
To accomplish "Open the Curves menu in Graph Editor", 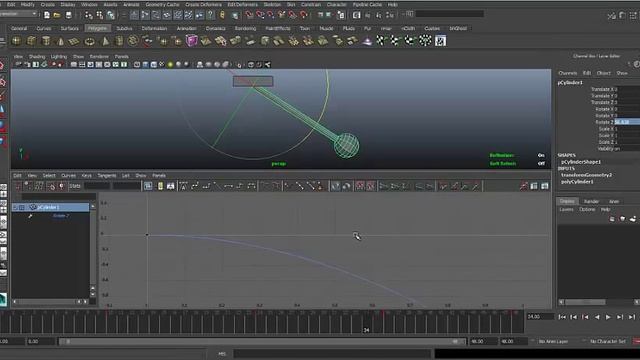I will pos(68,176).
